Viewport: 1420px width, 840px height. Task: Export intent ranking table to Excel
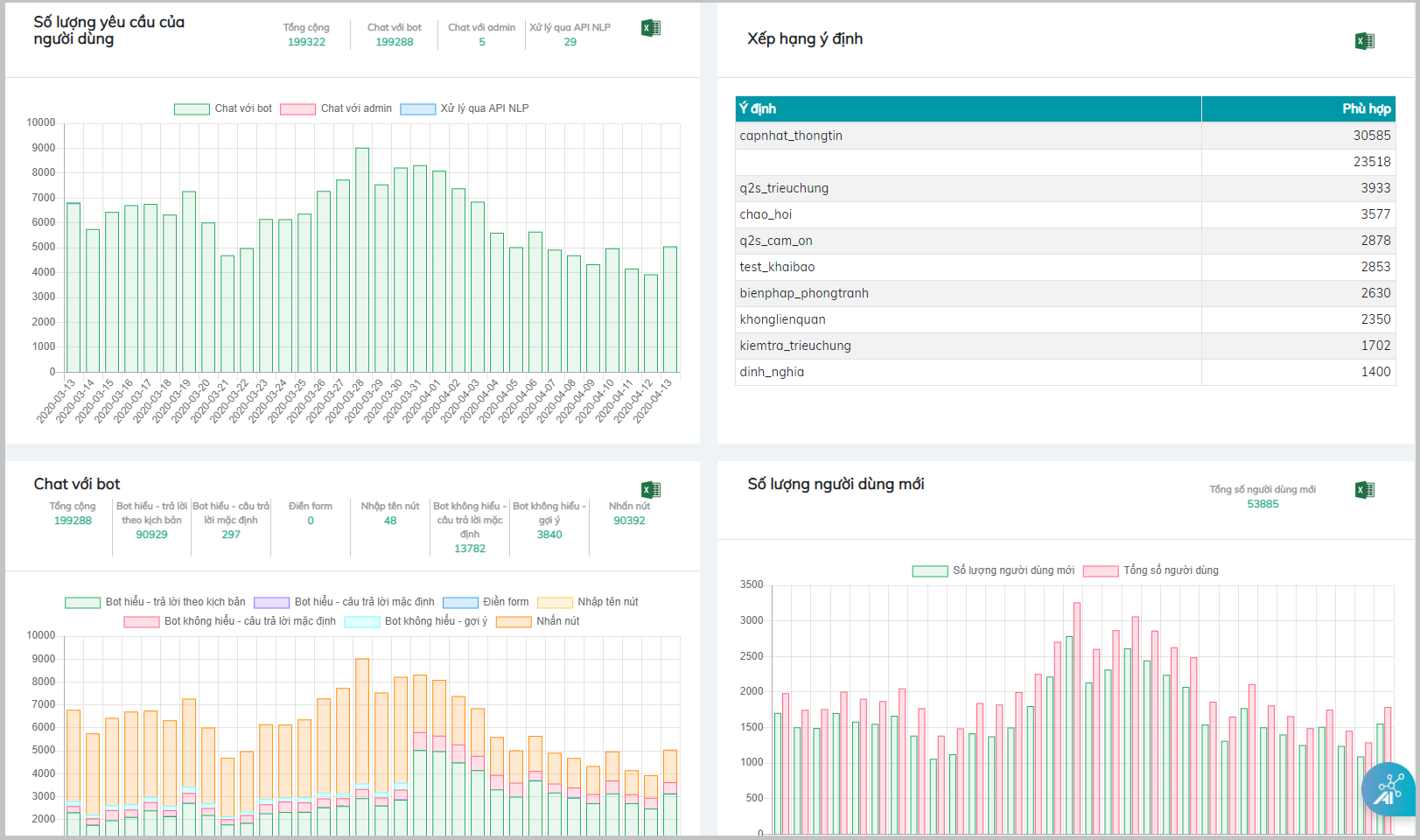click(x=1364, y=41)
